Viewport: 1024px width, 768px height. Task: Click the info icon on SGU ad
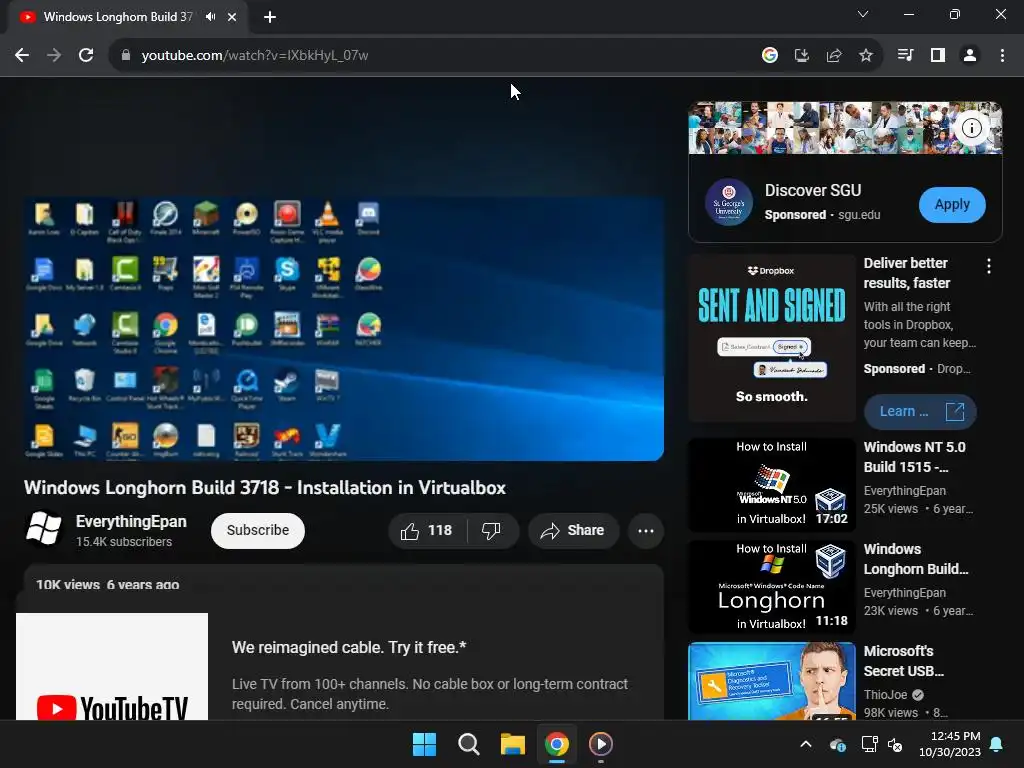coord(972,128)
